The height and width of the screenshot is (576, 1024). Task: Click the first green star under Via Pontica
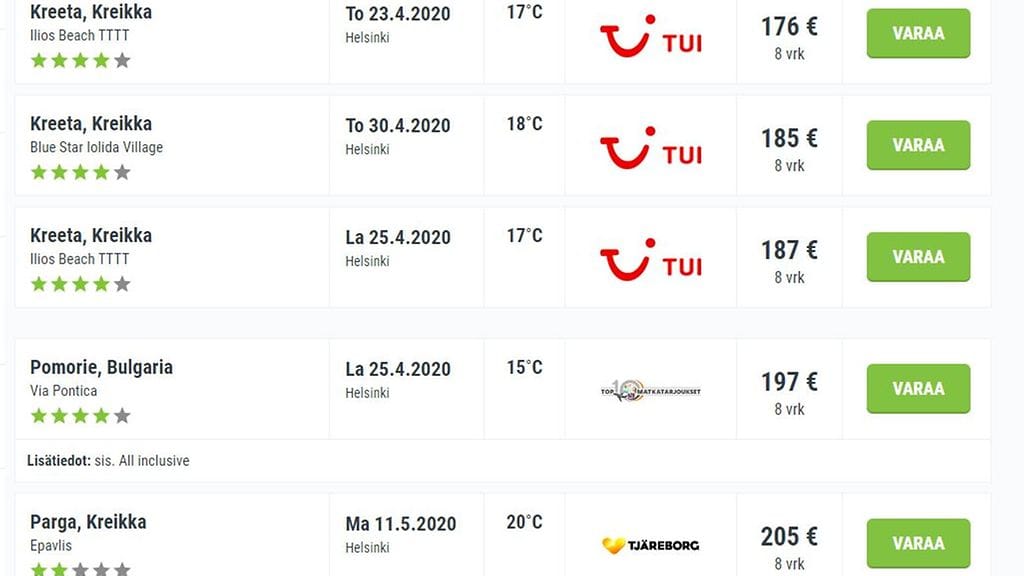(38, 415)
